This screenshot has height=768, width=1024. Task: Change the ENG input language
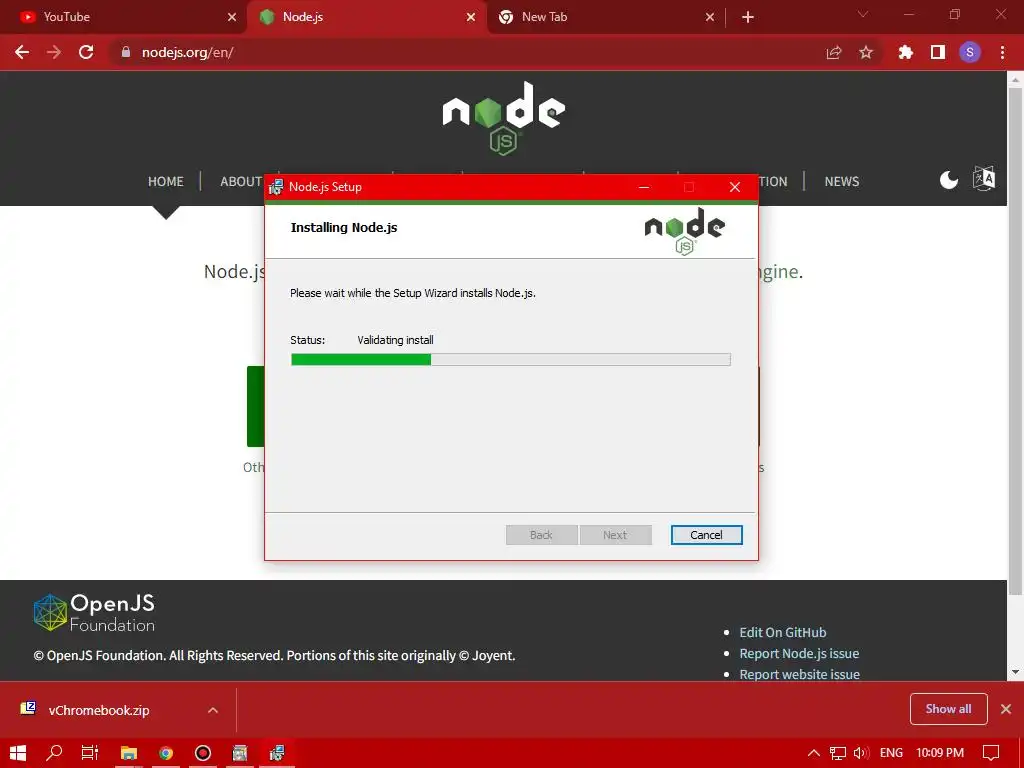click(891, 753)
